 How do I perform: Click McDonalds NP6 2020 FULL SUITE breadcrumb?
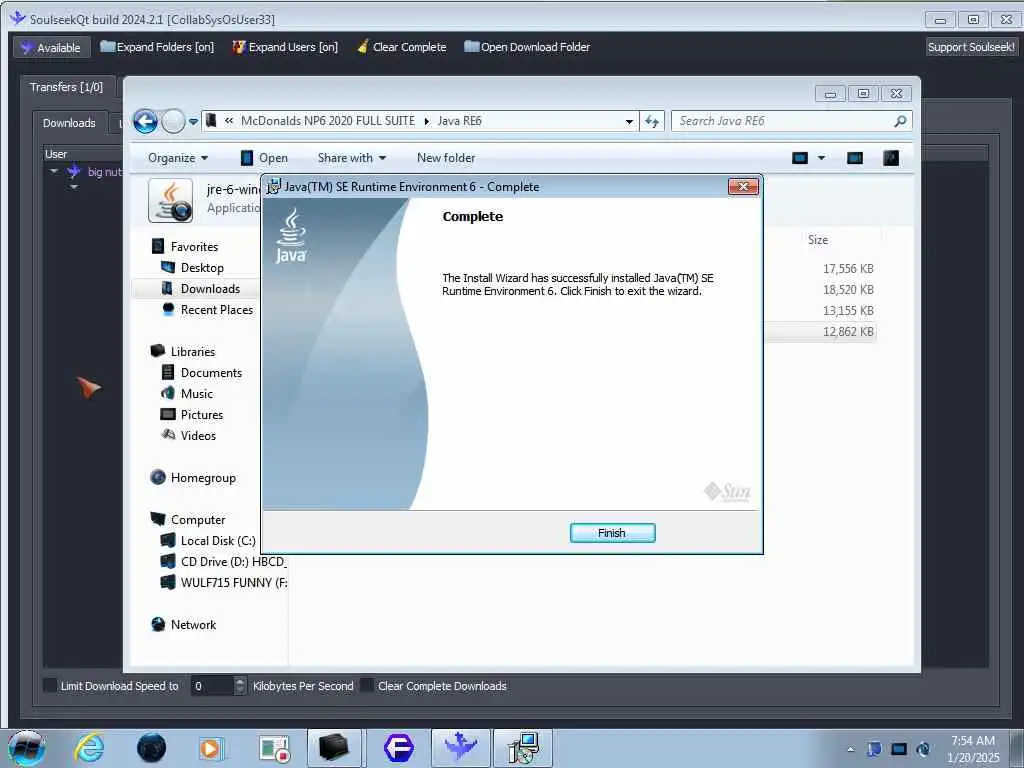(x=327, y=121)
